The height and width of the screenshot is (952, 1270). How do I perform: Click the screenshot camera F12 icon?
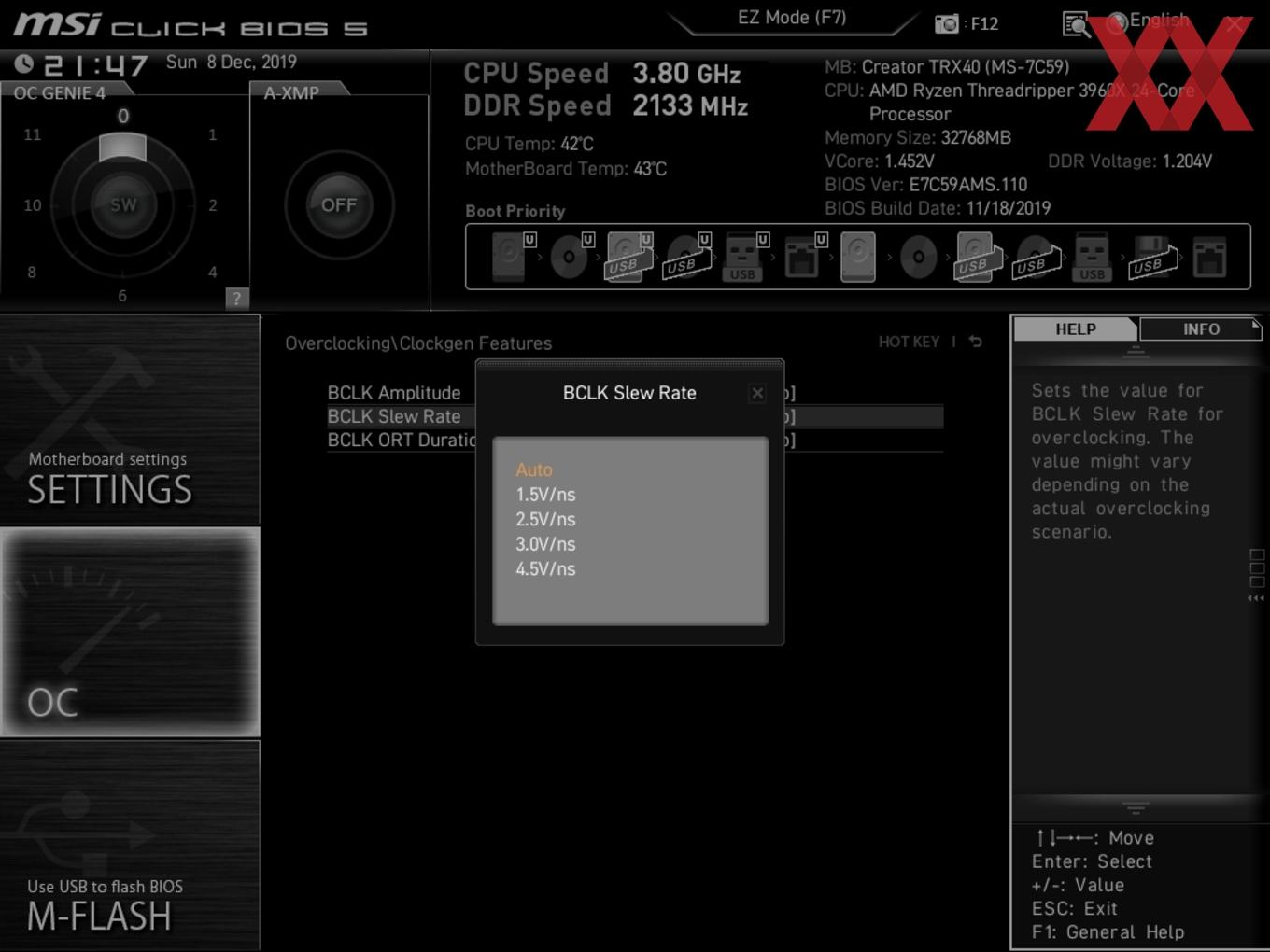point(947,24)
